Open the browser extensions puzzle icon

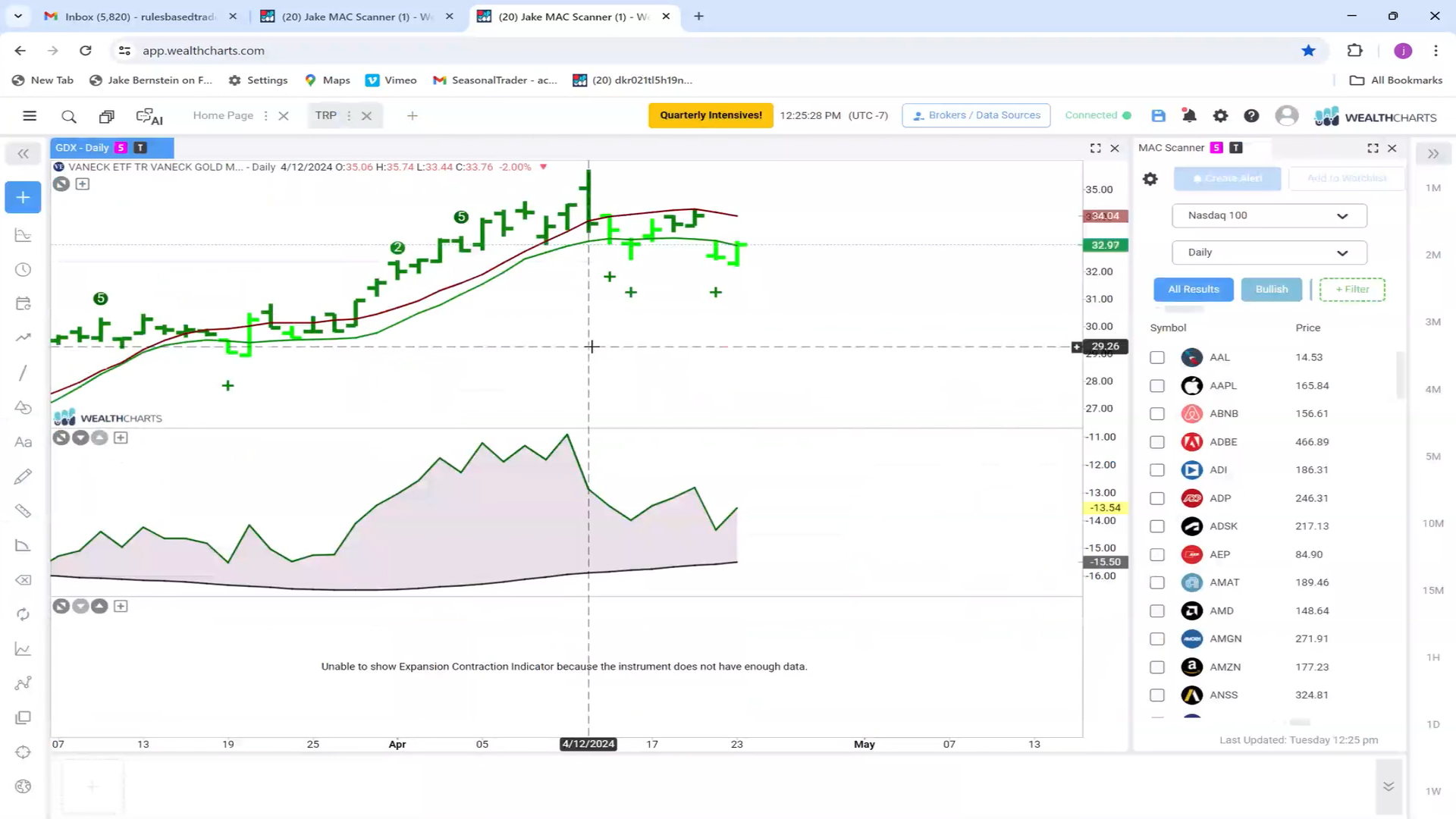pyautogui.click(x=1354, y=50)
